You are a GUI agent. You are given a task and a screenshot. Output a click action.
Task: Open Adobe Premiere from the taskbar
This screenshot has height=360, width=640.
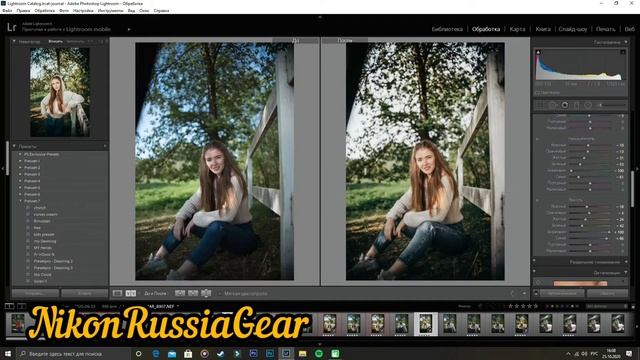coord(253,353)
